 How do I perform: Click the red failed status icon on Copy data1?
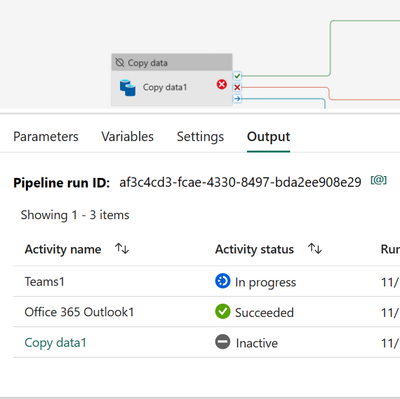click(222, 84)
